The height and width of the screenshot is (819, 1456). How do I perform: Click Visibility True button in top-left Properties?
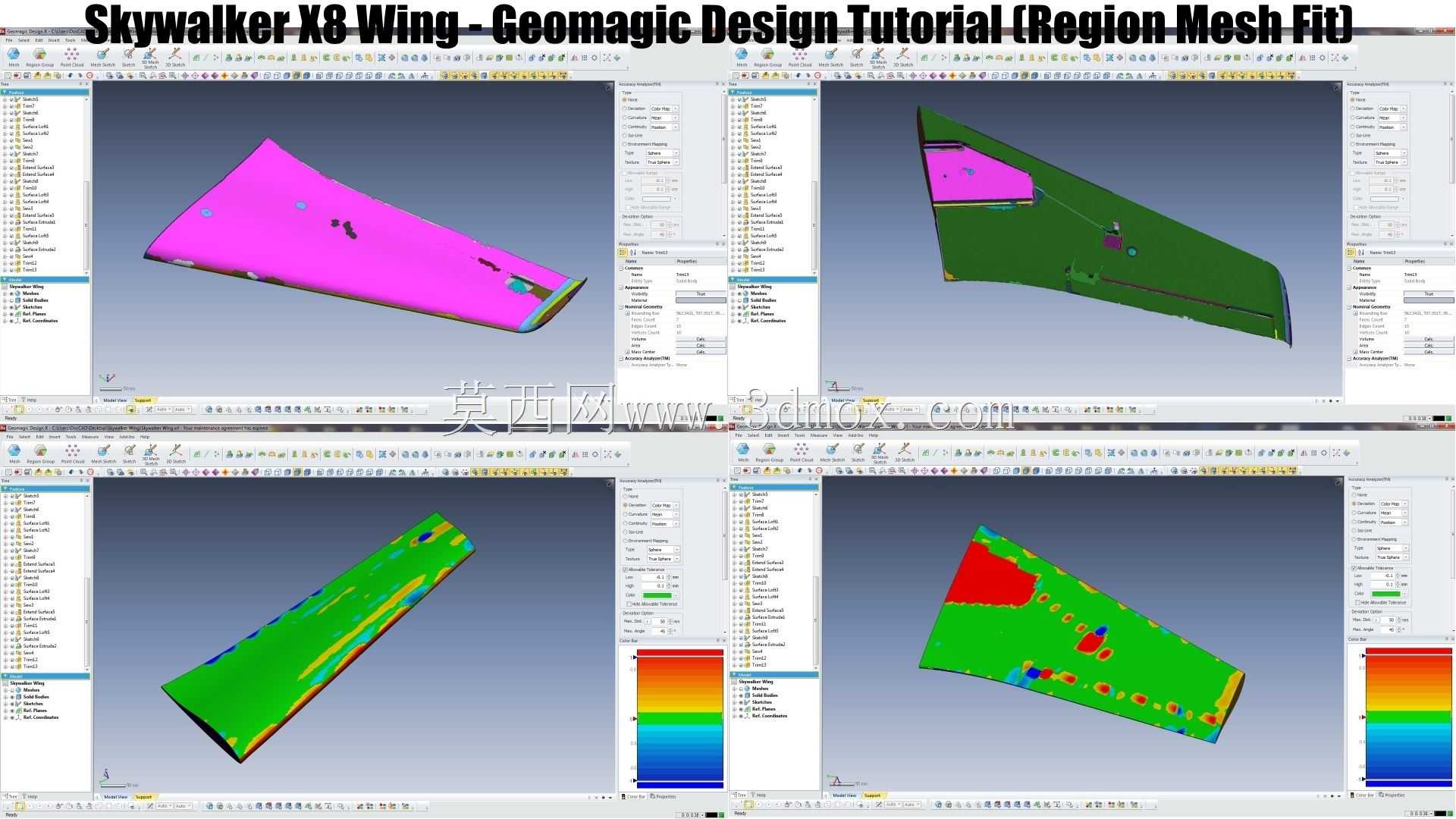point(701,294)
